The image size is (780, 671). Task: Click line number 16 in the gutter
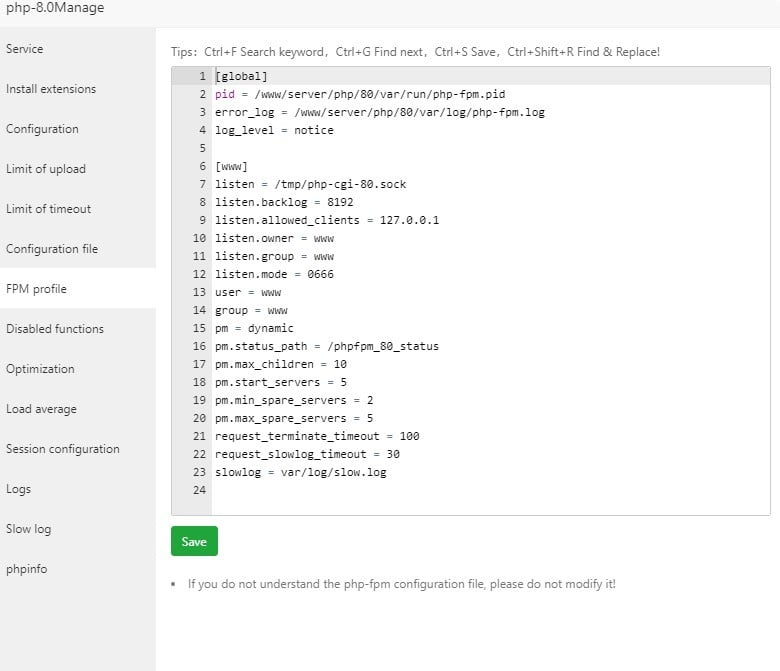pos(199,346)
